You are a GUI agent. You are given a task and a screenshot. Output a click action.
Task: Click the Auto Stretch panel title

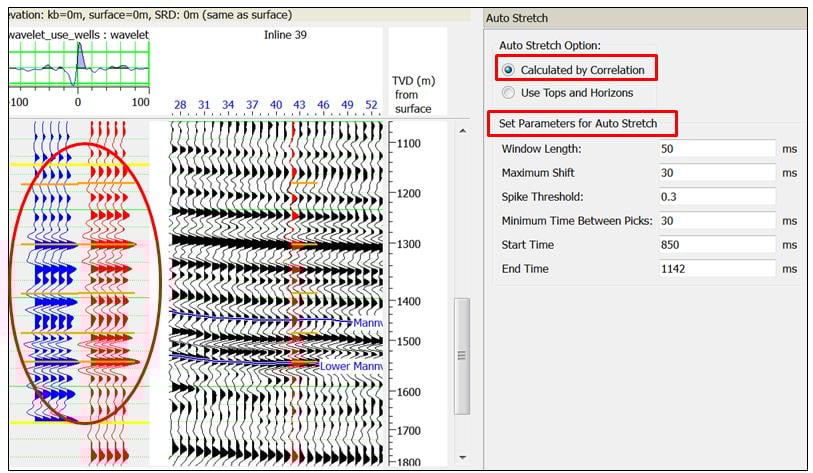tap(516, 18)
